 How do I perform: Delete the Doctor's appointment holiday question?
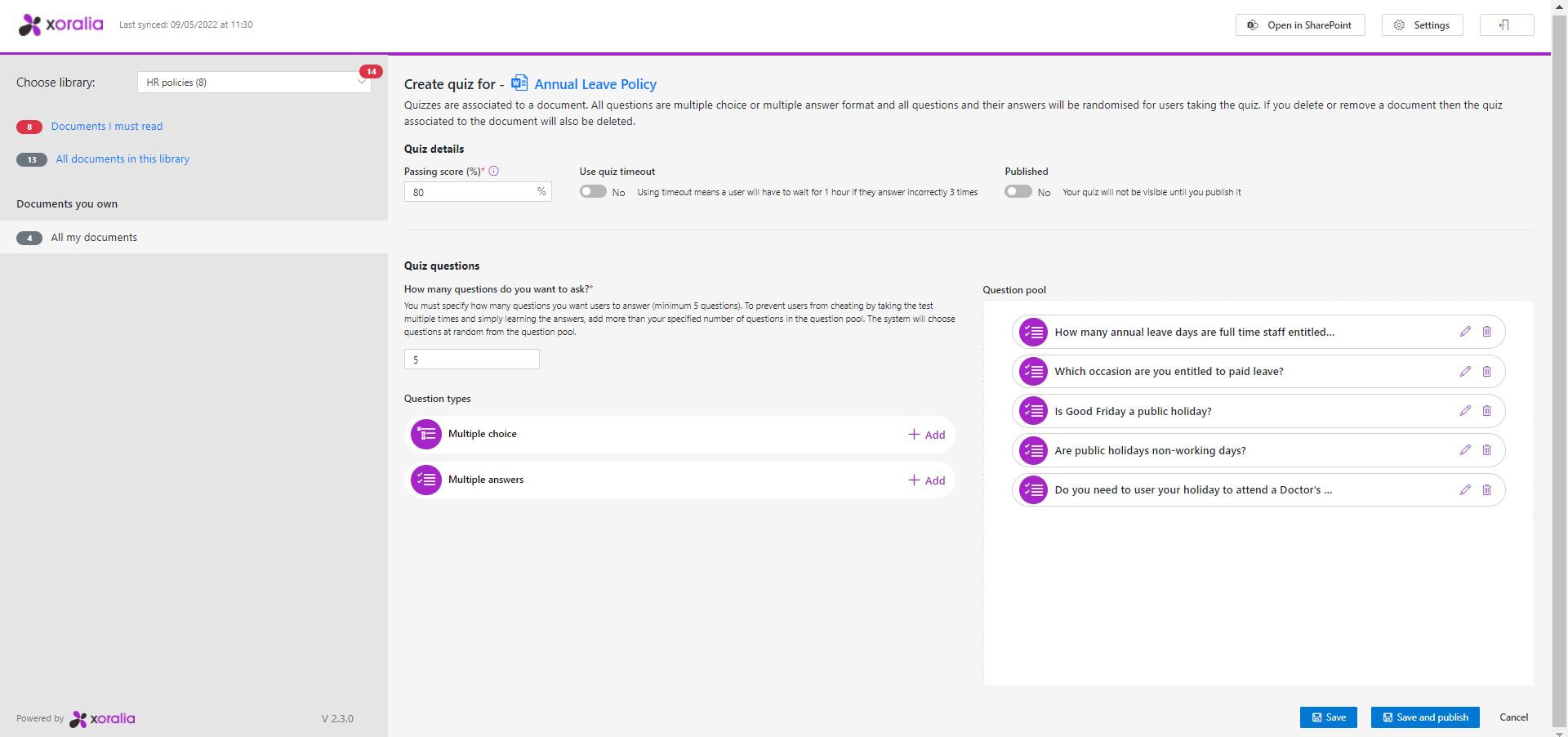tap(1486, 489)
